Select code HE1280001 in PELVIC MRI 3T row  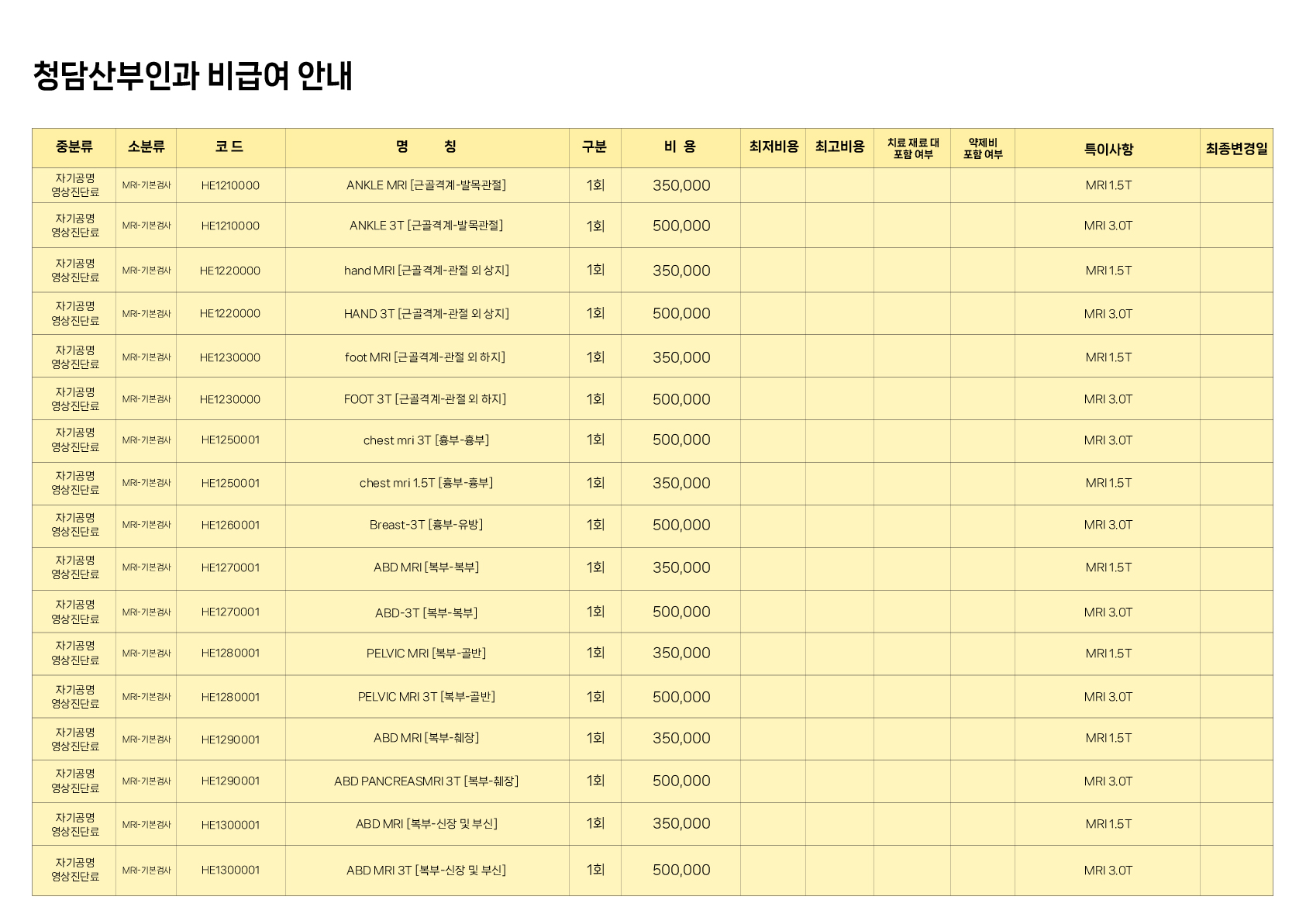(x=230, y=697)
